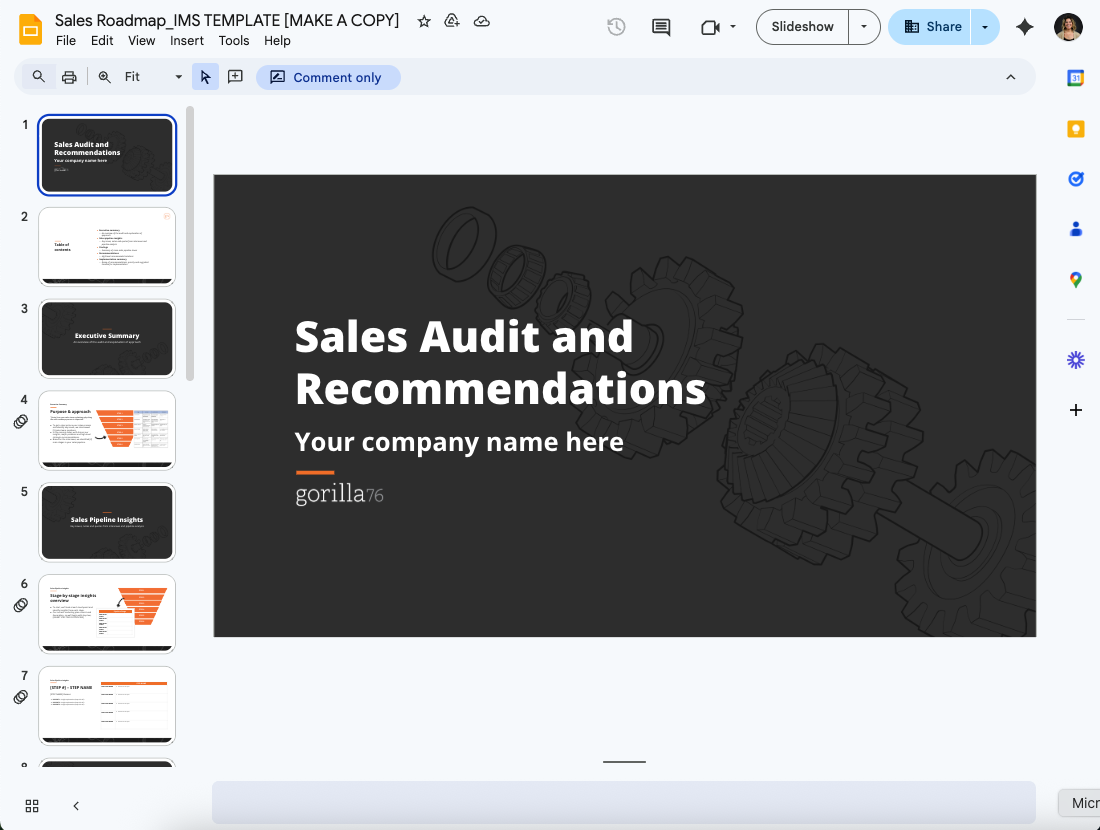Click the Slideshow button
The height and width of the screenshot is (830, 1100).
[x=802, y=27]
